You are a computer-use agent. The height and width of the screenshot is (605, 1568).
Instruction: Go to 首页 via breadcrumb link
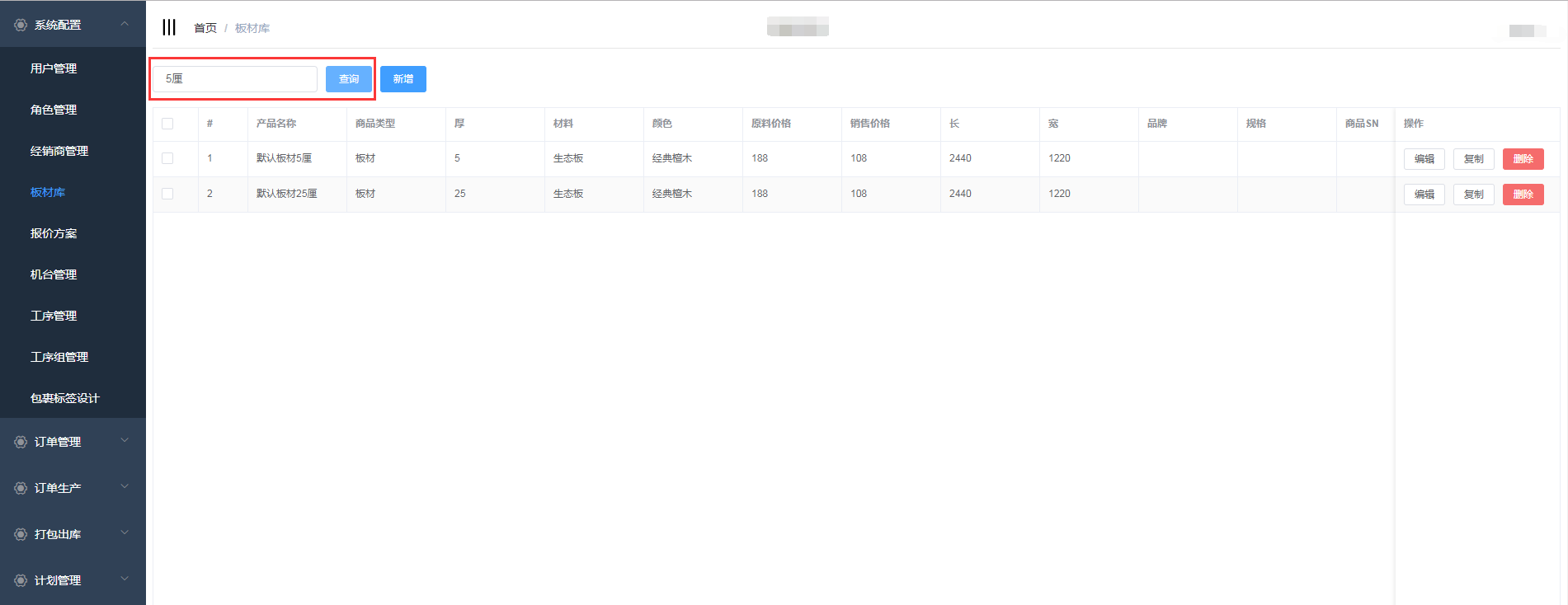(205, 28)
